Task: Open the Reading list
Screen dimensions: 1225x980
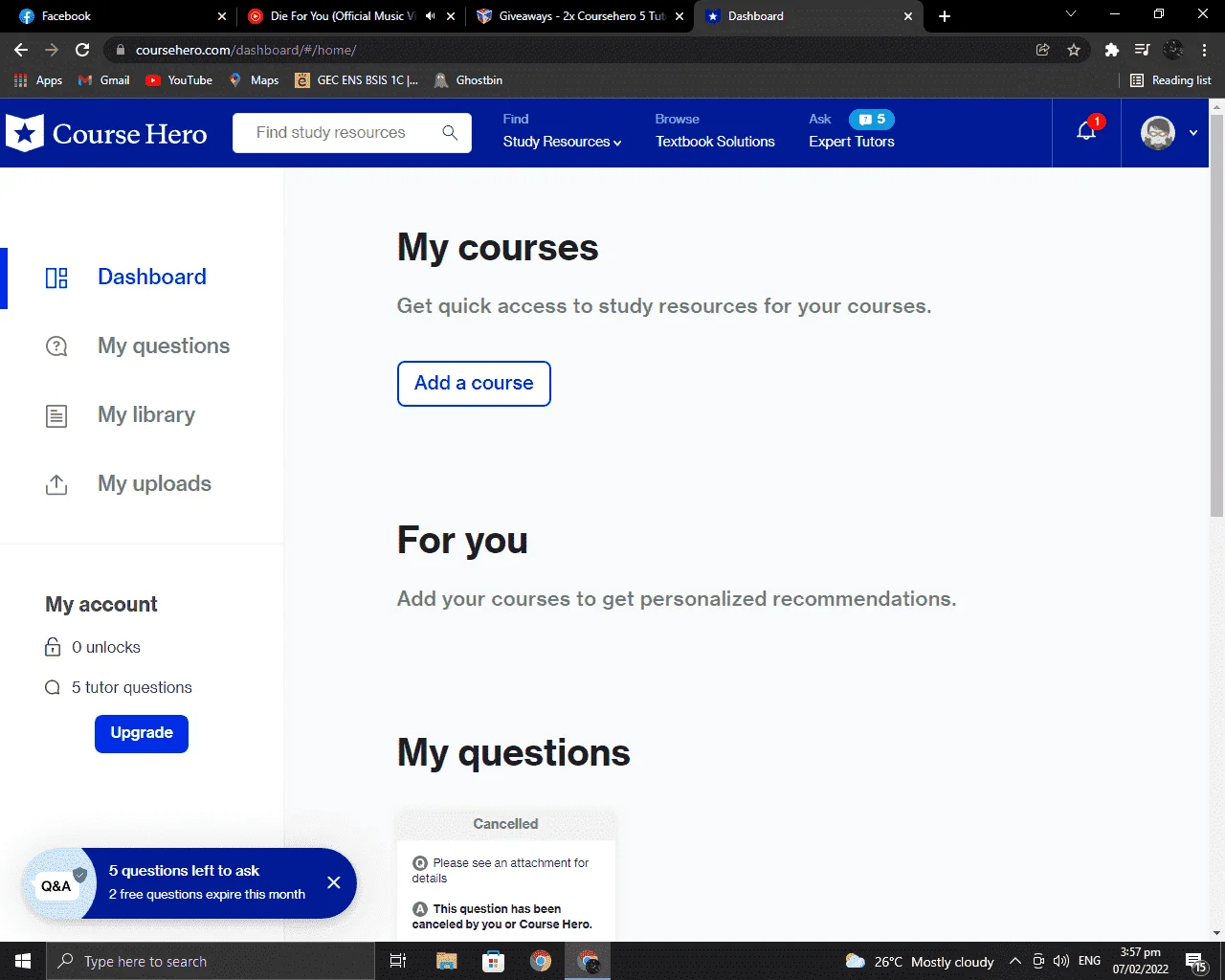Action: (x=1170, y=80)
